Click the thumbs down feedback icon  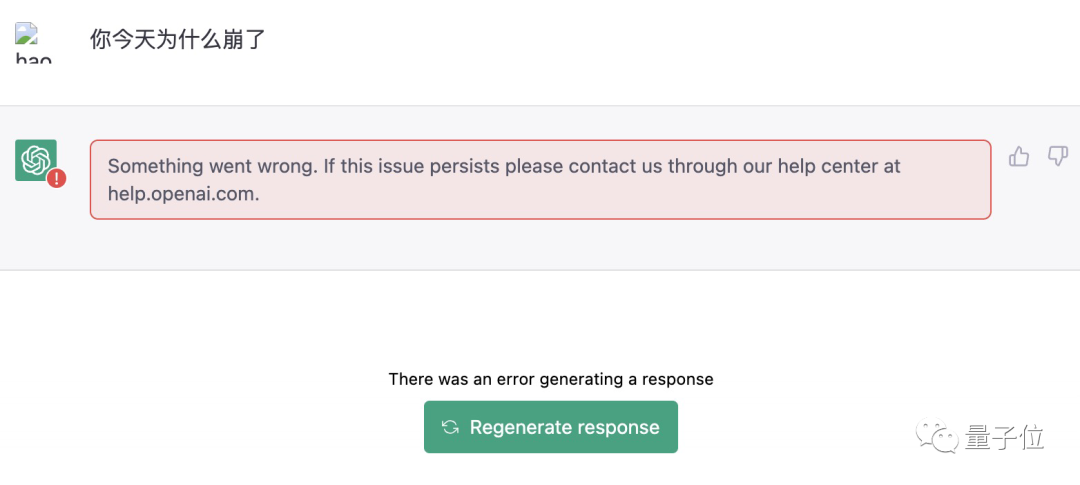tap(1057, 157)
